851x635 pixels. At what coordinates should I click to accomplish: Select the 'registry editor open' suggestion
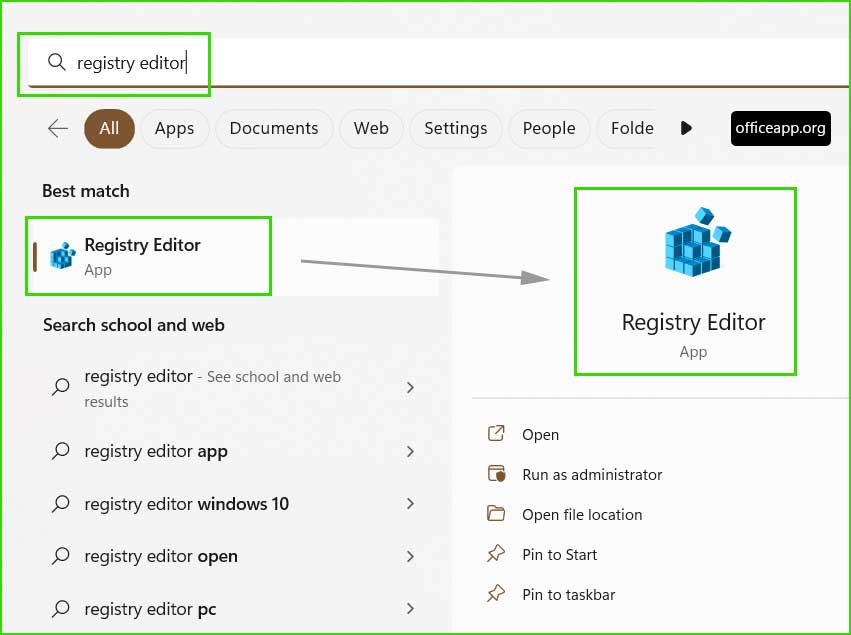click(x=232, y=556)
